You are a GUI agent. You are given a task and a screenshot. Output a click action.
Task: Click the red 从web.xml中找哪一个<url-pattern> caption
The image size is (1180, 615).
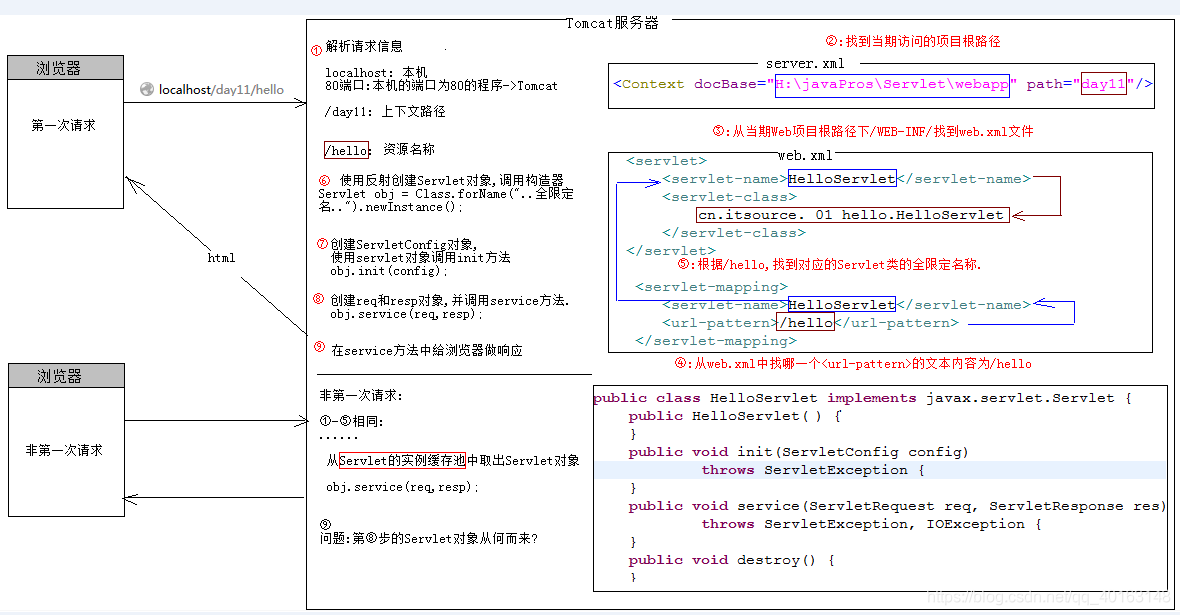(x=853, y=364)
